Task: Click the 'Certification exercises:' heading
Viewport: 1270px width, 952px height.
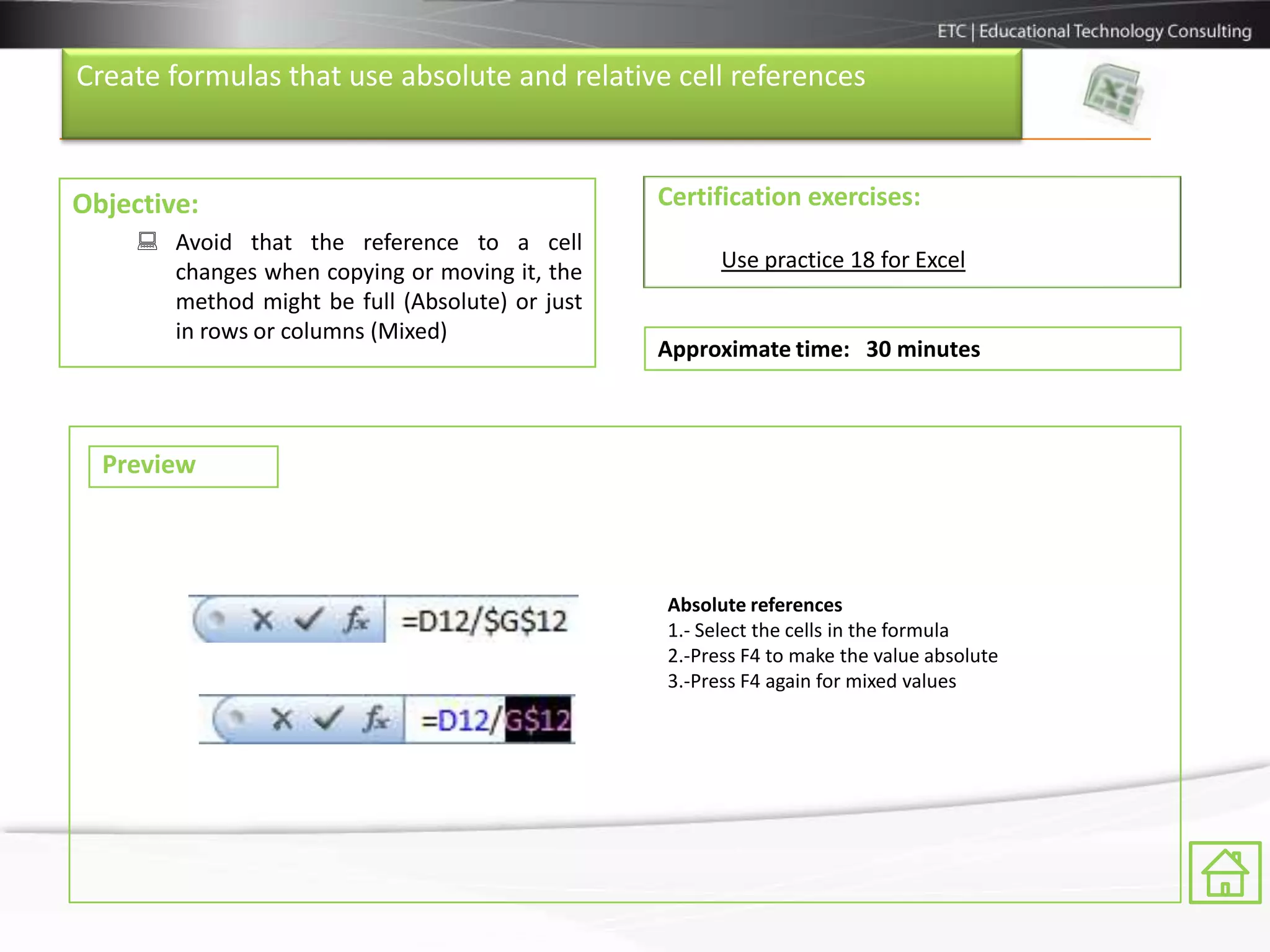Action: point(789,197)
